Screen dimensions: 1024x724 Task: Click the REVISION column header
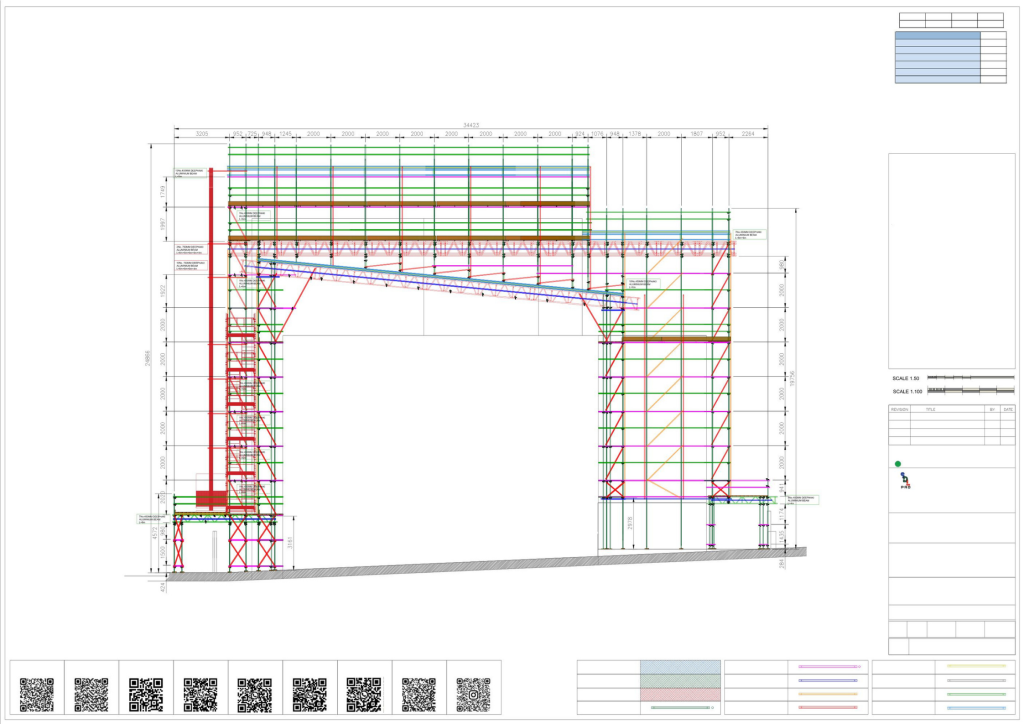tap(899, 409)
